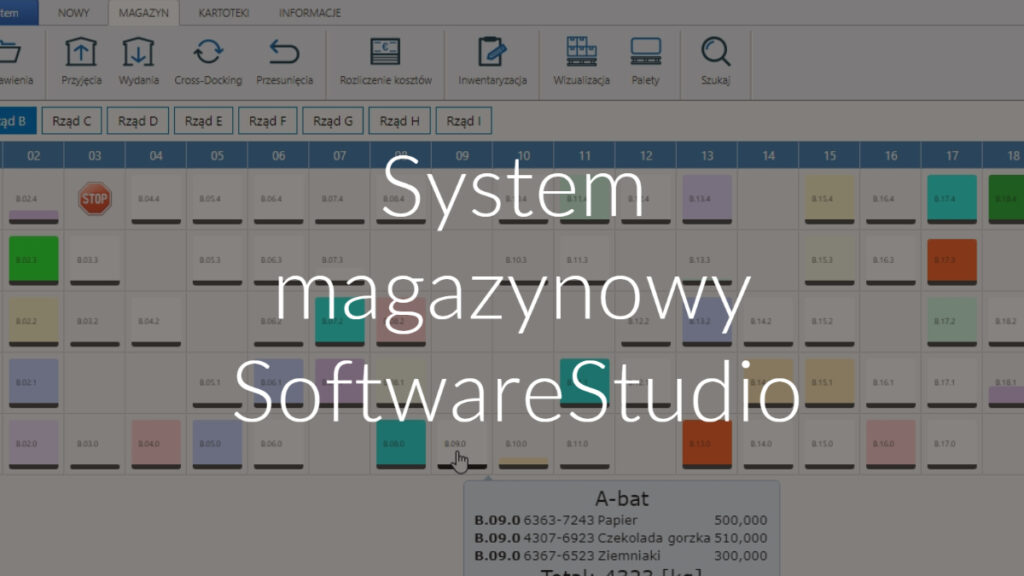Image resolution: width=1024 pixels, height=576 pixels.
Task: Click slot B.03.2
Action: click(x=95, y=321)
